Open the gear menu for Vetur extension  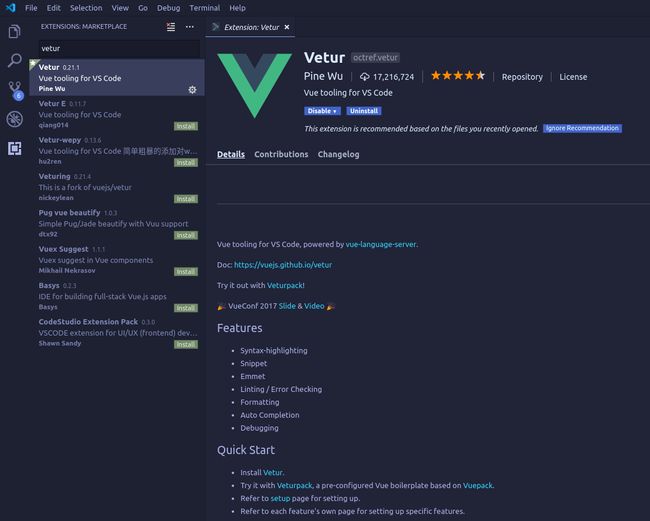click(x=192, y=90)
